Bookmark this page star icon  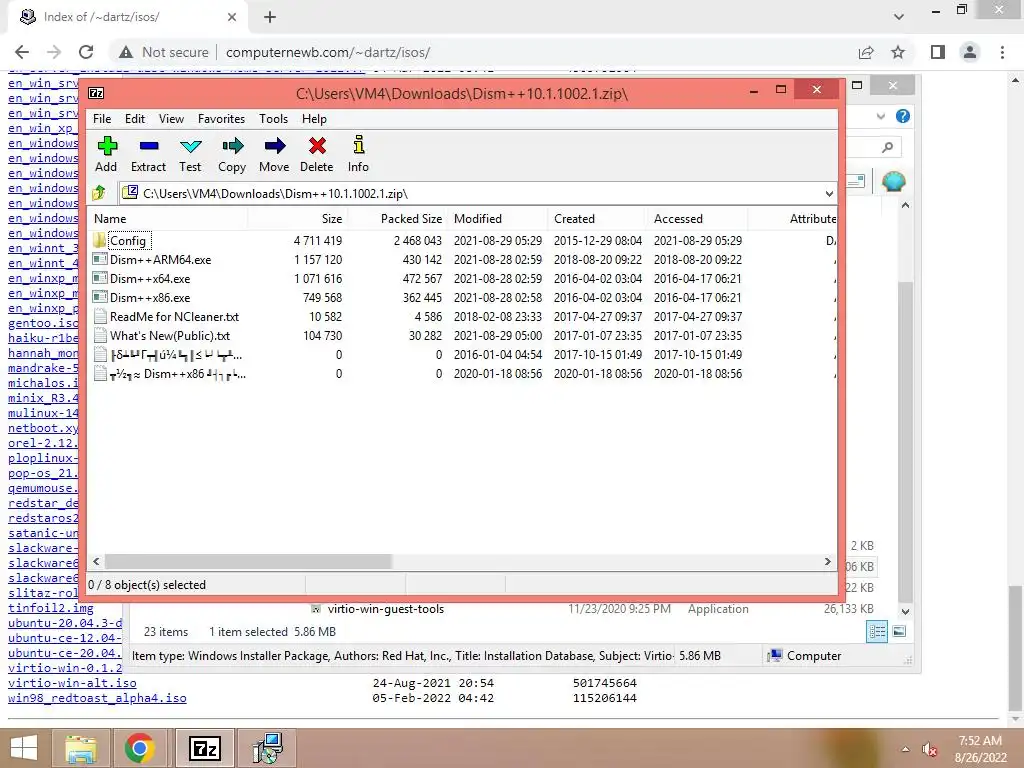pos(899,52)
